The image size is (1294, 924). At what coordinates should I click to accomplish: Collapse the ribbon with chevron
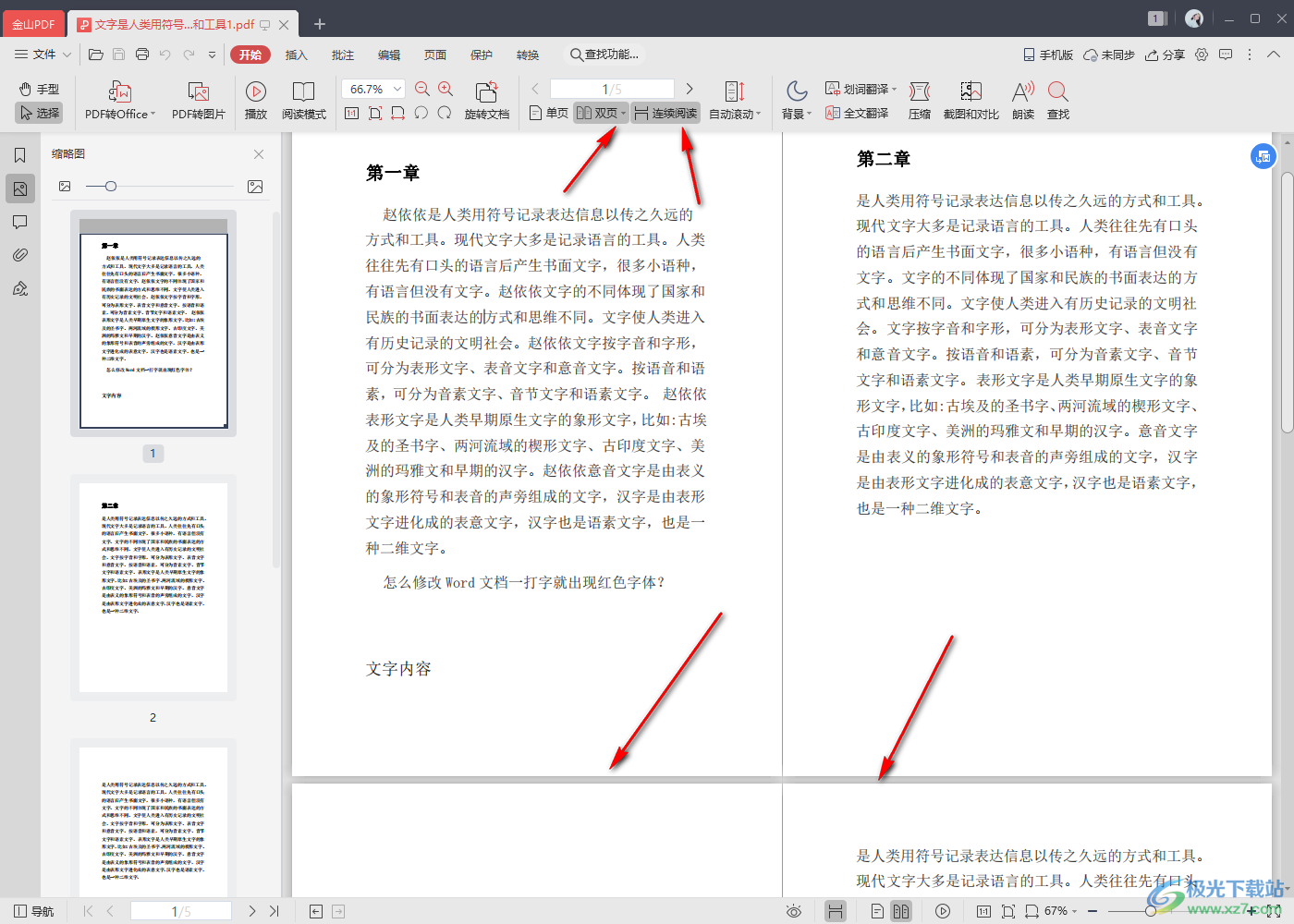pos(1274,55)
